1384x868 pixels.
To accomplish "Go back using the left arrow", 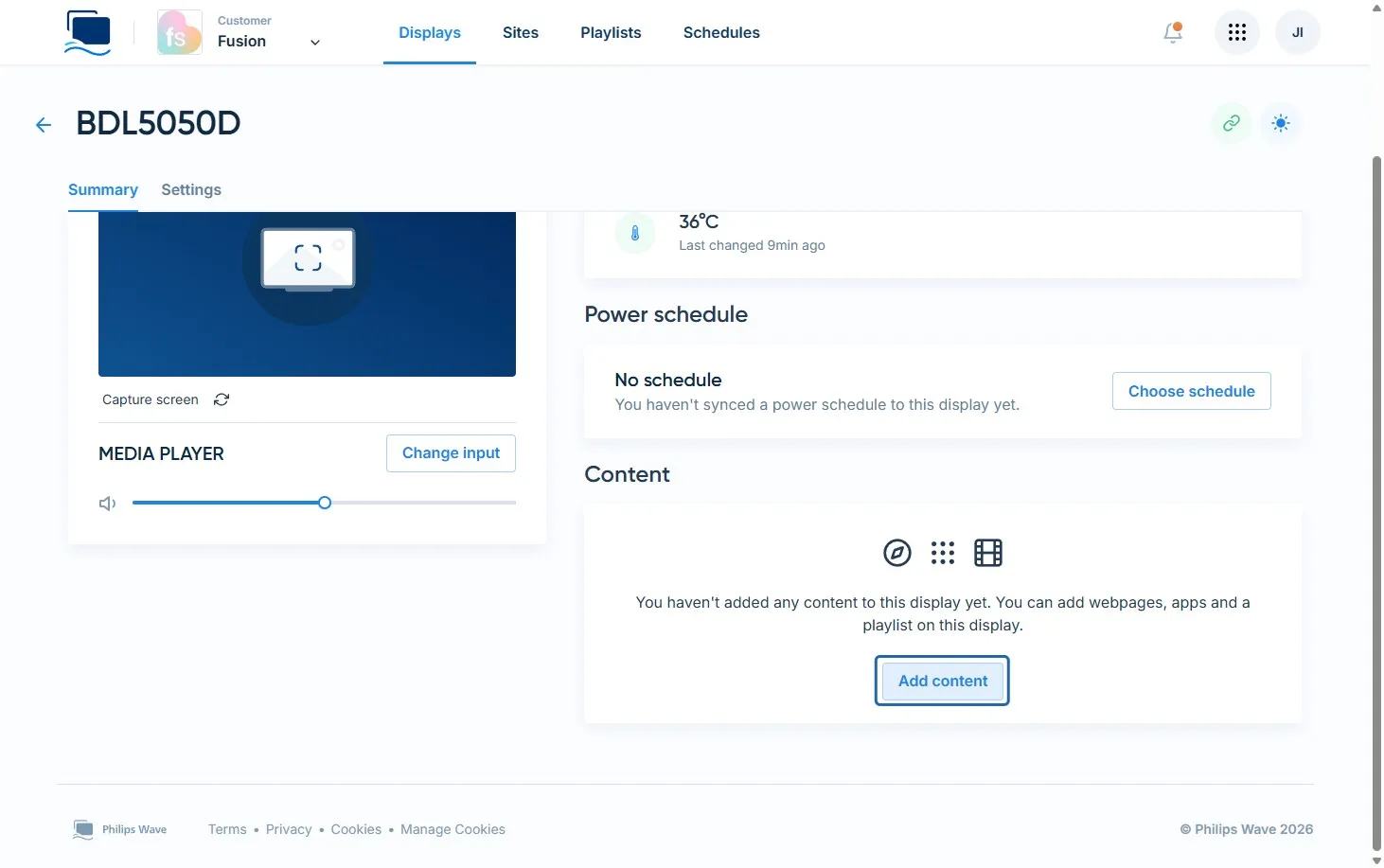I will click(x=44, y=124).
